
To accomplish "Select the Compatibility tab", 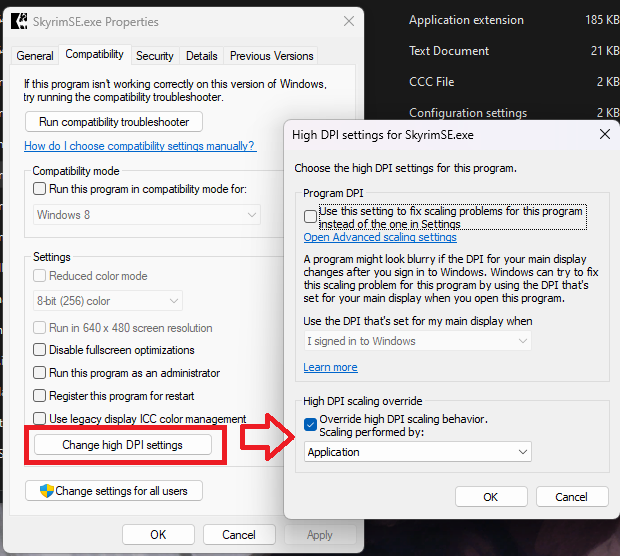I will click(95, 54).
